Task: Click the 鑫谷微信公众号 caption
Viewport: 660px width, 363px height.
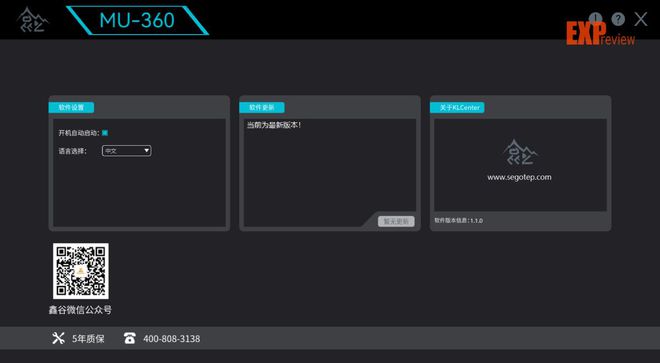Action: [80, 310]
